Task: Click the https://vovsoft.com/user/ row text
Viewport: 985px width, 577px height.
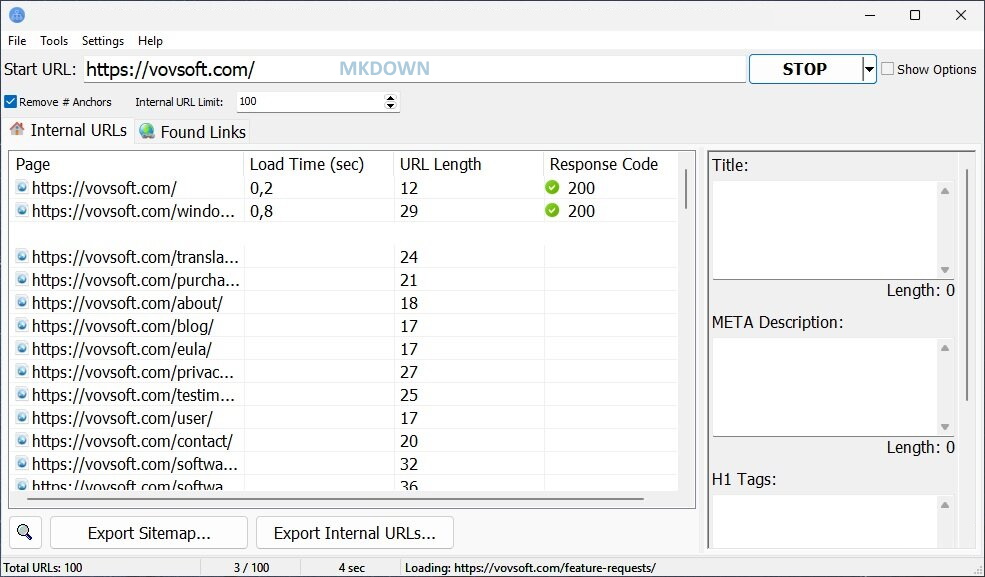Action: point(122,418)
